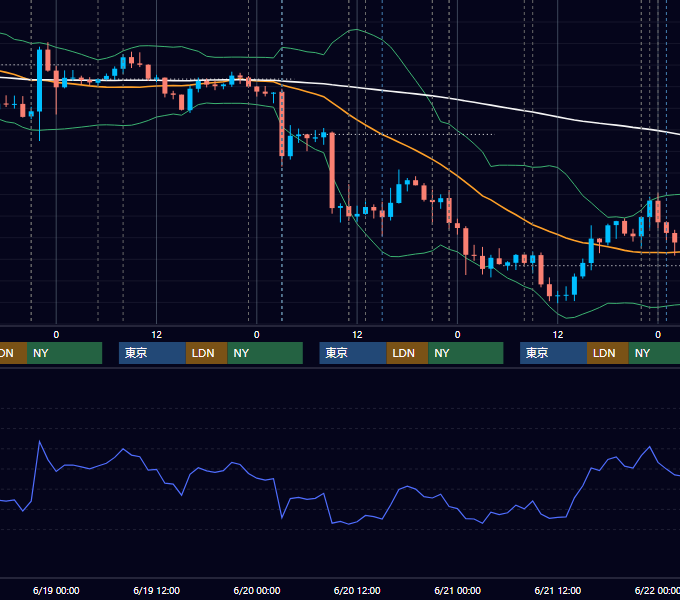Select the NY session block beginning 6/21 evening
The width and height of the screenshot is (680, 600).
coord(654,353)
